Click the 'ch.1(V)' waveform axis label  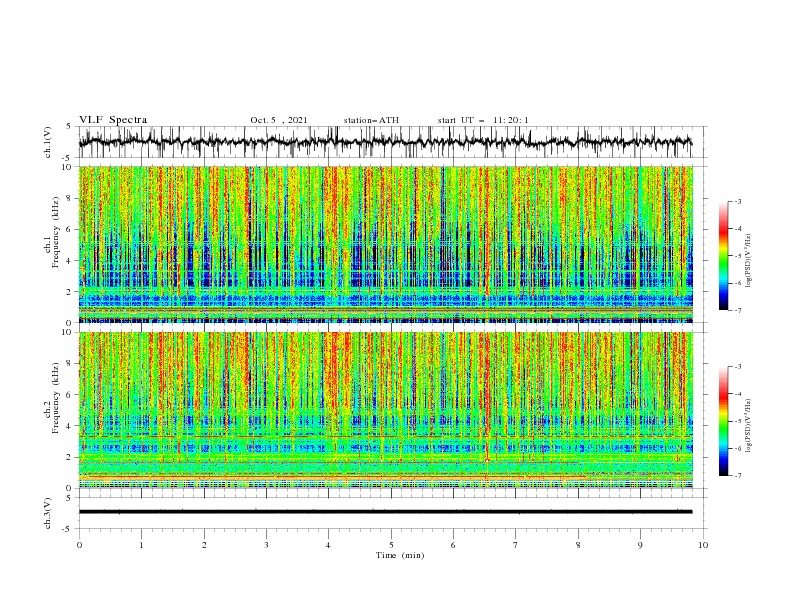[48, 142]
